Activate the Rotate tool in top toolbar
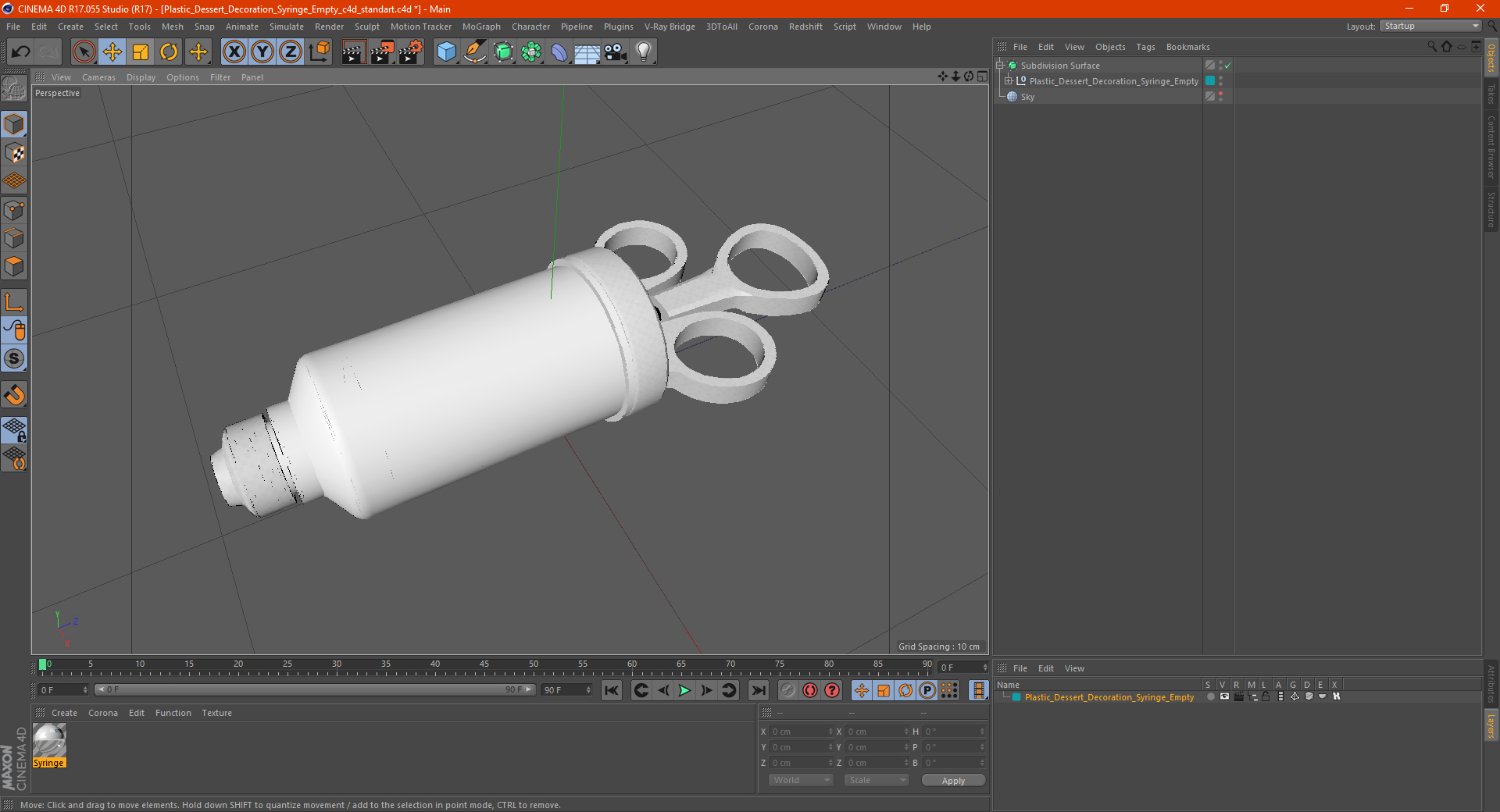The width and height of the screenshot is (1500, 812). [x=169, y=52]
